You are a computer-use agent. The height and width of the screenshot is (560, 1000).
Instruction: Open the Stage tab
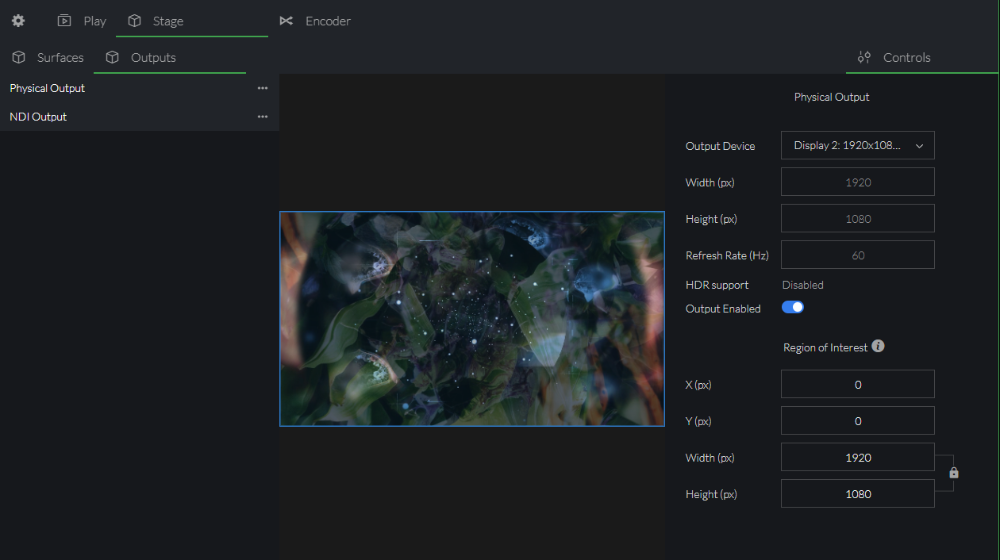coord(156,21)
